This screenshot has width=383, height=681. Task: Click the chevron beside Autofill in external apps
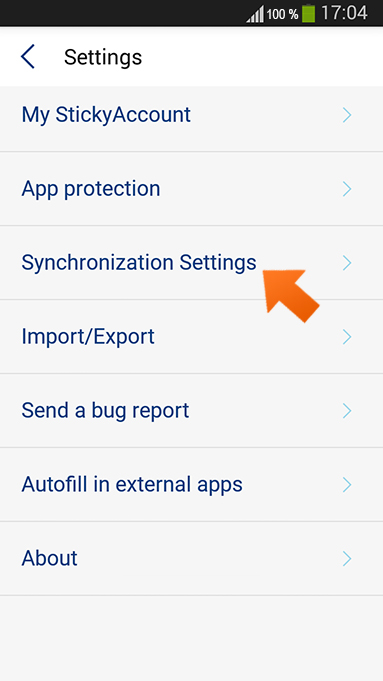pos(347,484)
